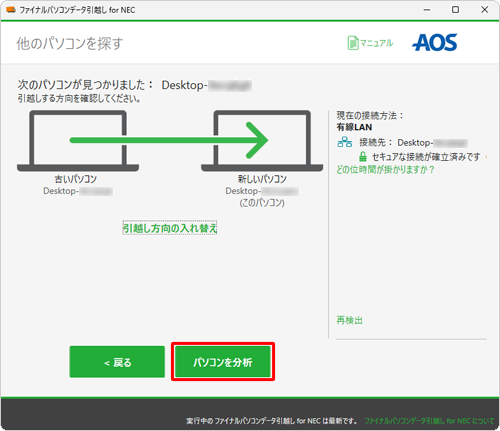
Task: Click the 次のパソコンが見つかりました message
Action: pyautogui.click(x=85, y=85)
